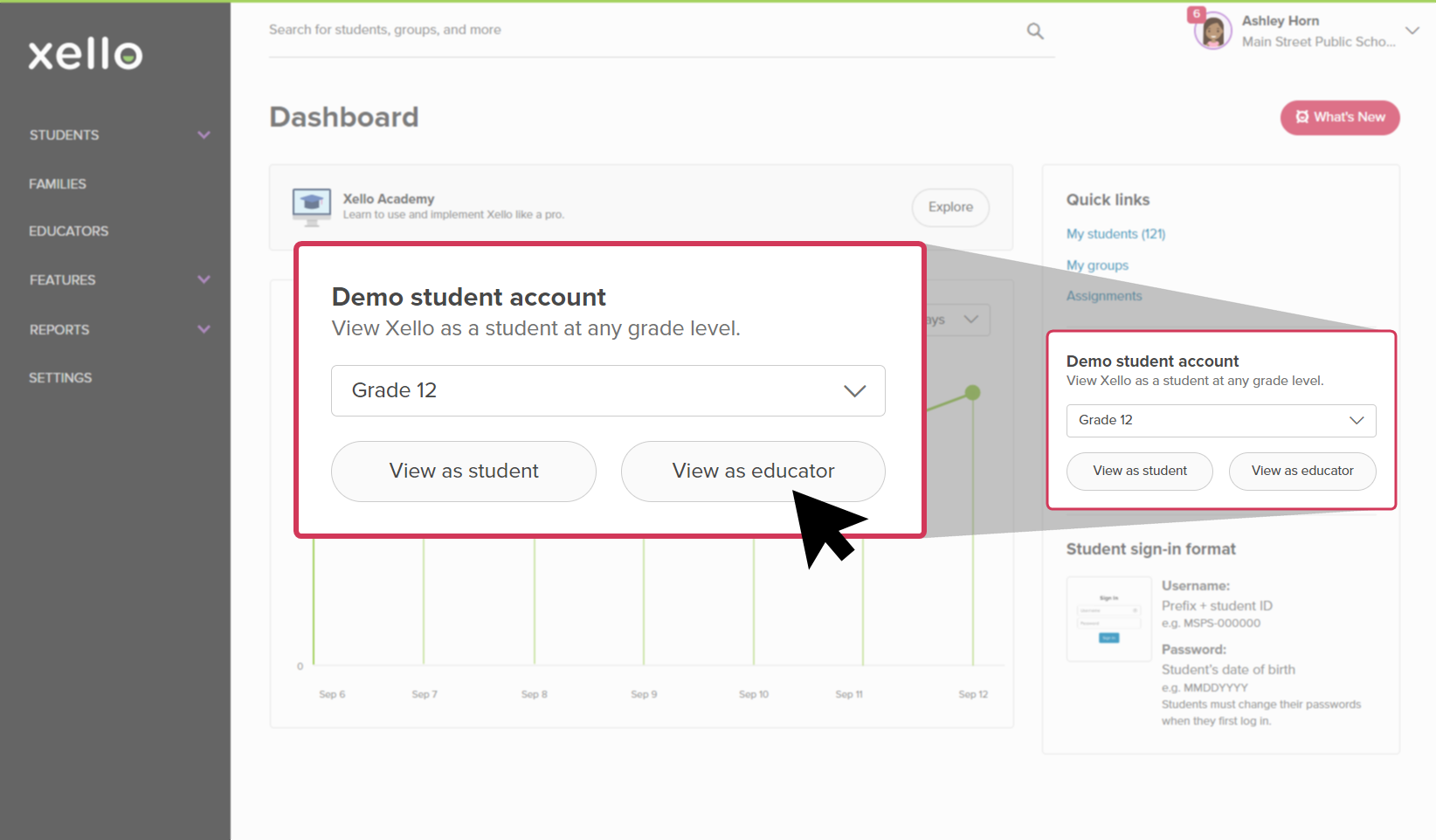Click the Sep 12 data point on chart

[973, 393]
